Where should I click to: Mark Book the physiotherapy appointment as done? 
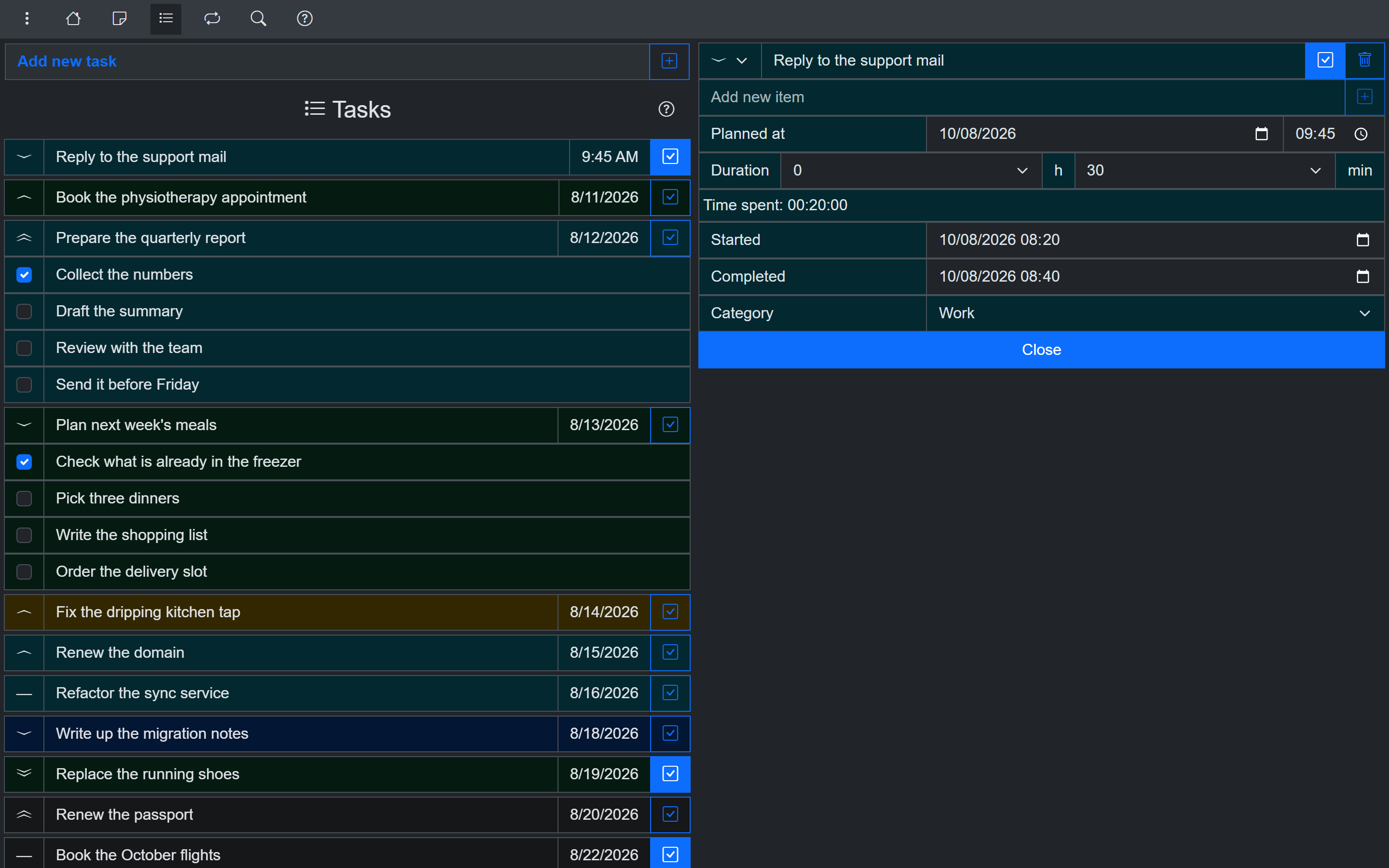pyautogui.click(x=670, y=198)
